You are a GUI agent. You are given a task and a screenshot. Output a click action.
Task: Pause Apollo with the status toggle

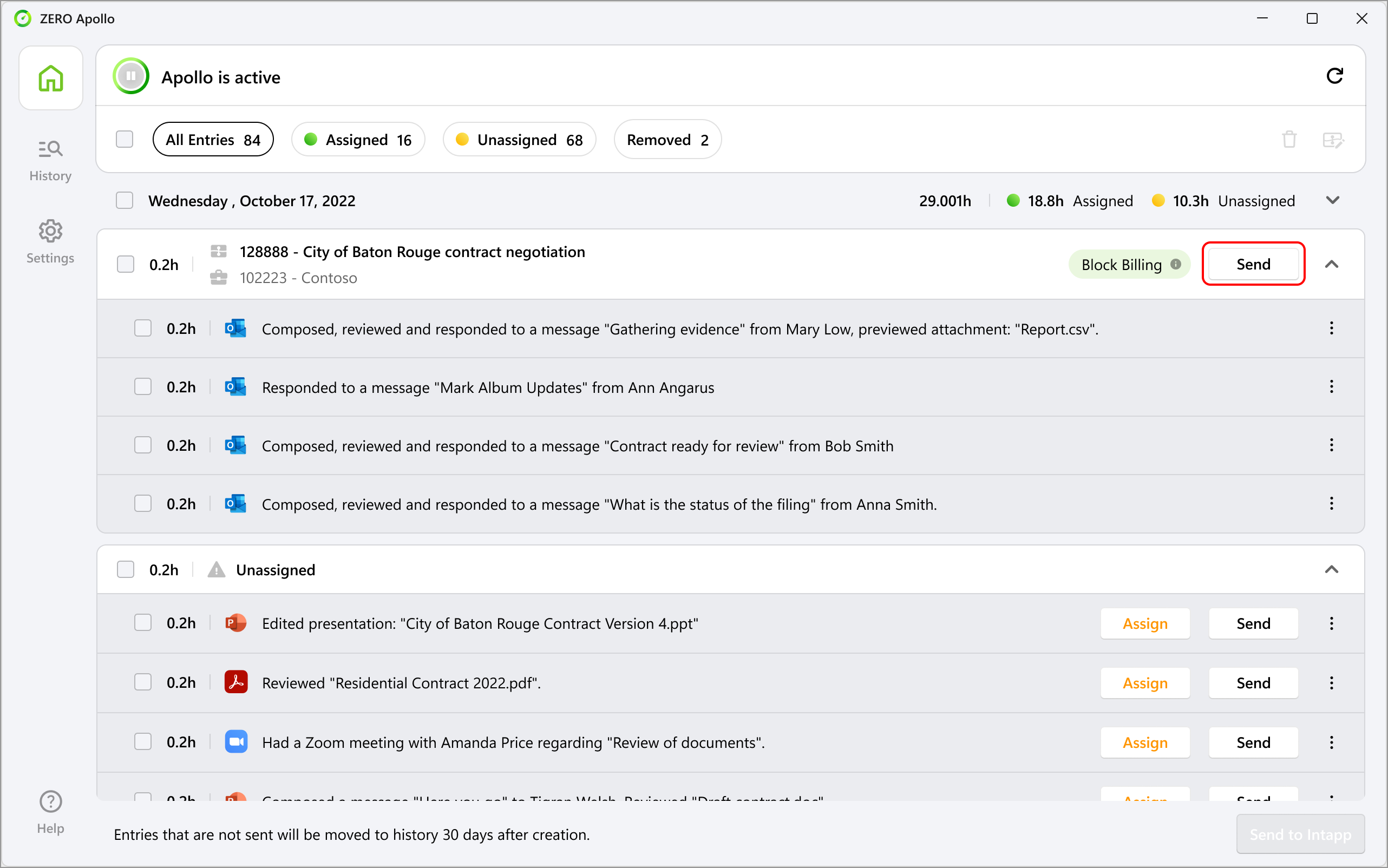(130, 76)
